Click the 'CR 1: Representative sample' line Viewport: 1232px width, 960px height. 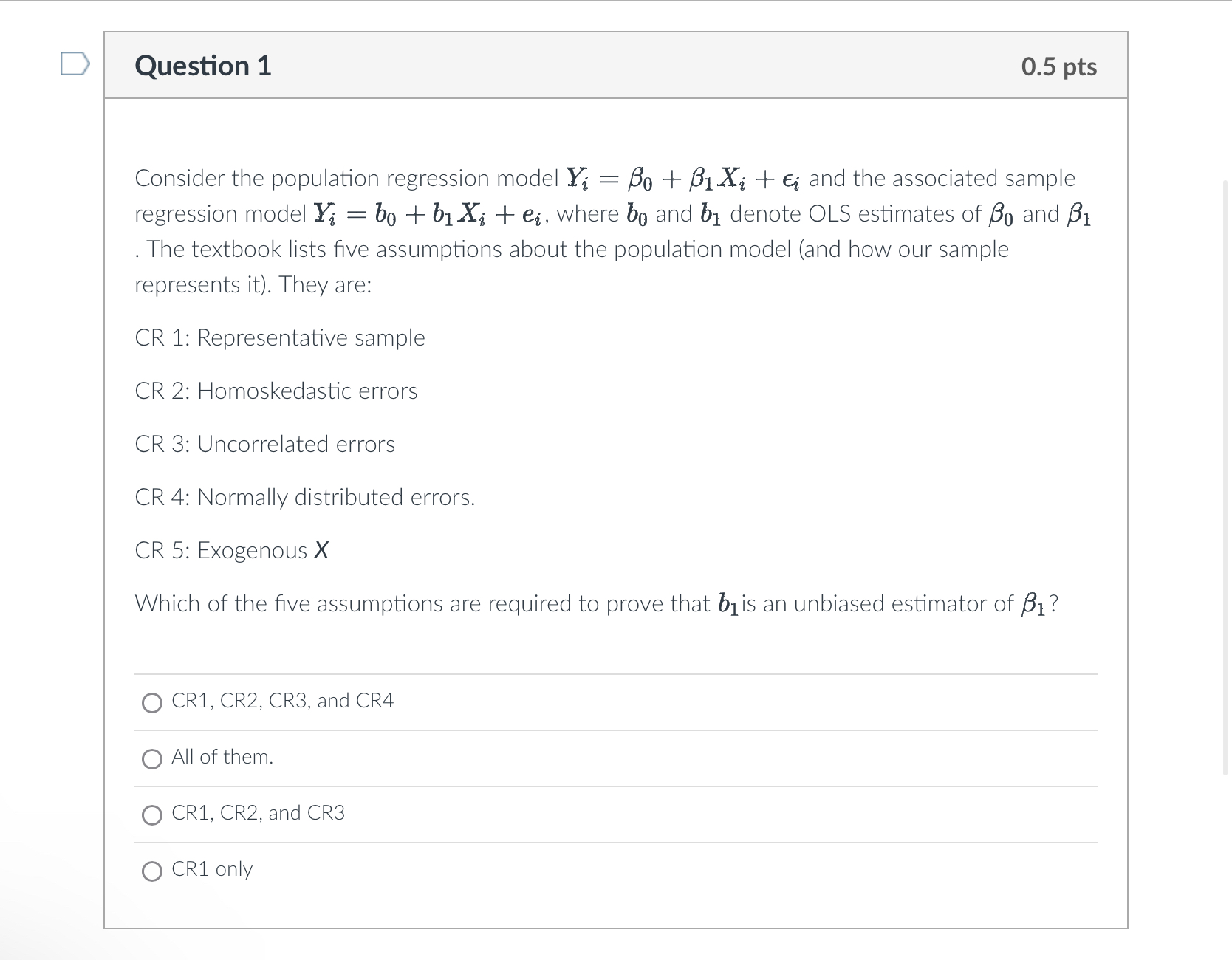(x=280, y=337)
